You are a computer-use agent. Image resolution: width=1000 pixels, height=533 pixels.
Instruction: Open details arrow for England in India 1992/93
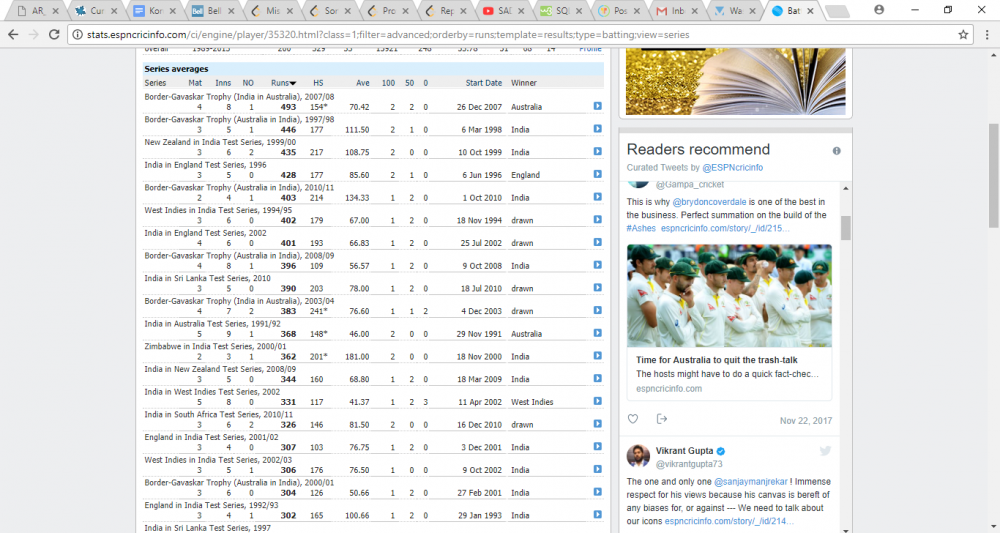tap(598, 515)
